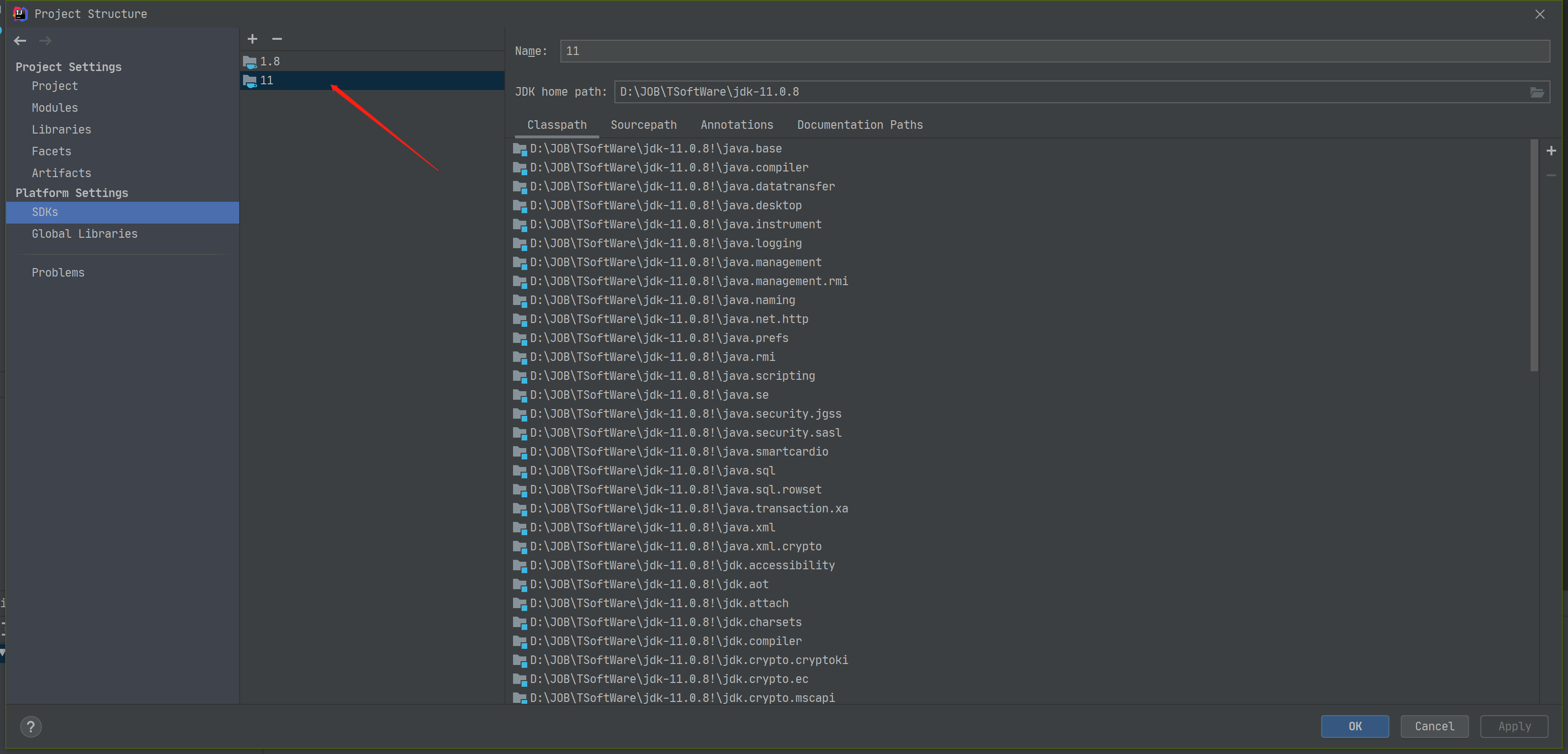Click the forward navigation arrow
This screenshot has height=754, width=1568.
[x=45, y=40]
